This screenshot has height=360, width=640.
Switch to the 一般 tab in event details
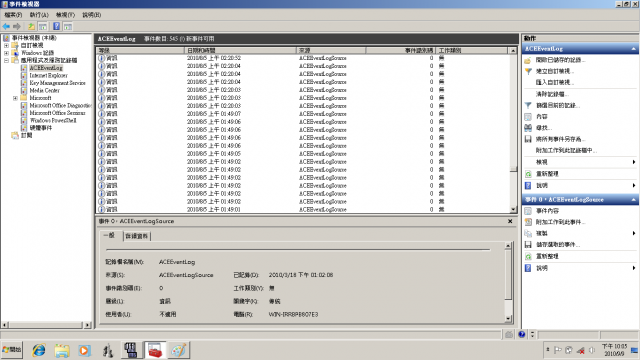click(x=109, y=236)
